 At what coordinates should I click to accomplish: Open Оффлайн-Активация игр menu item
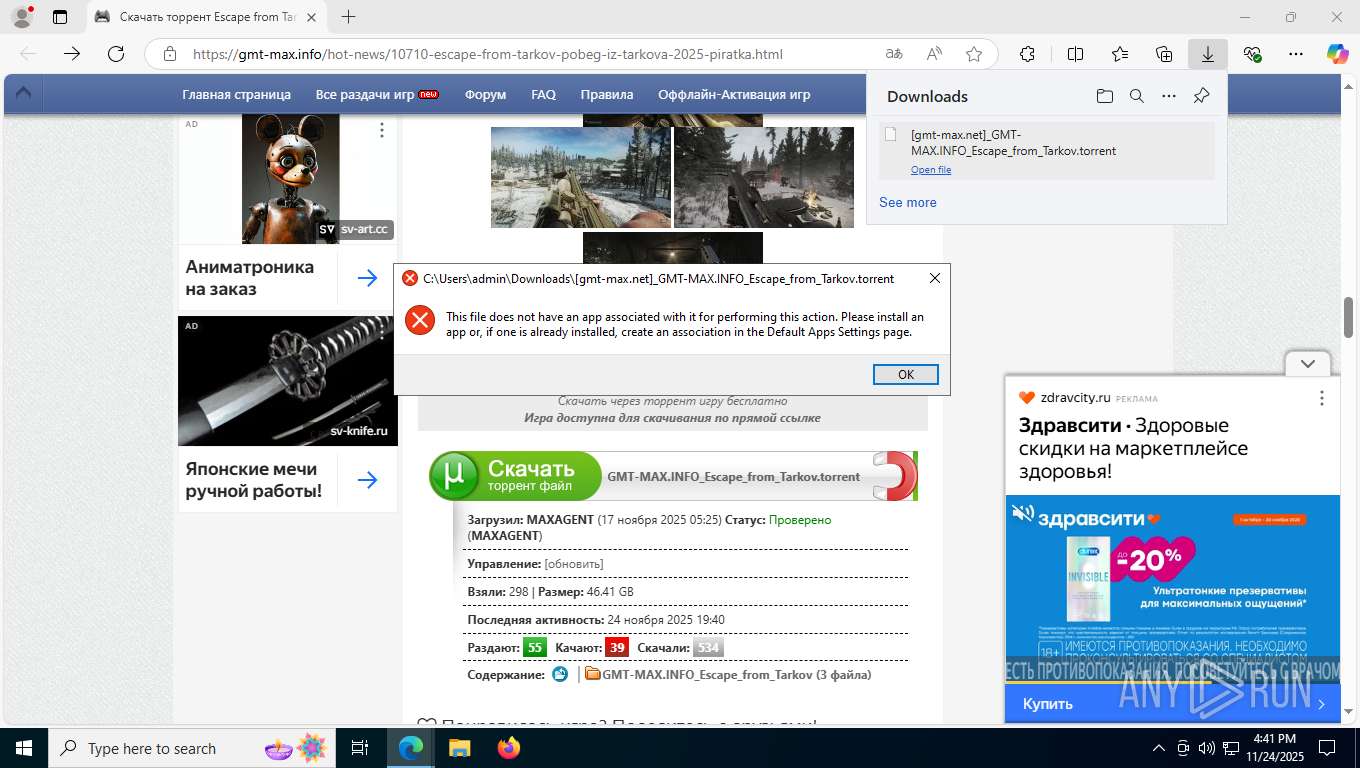click(x=734, y=94)
